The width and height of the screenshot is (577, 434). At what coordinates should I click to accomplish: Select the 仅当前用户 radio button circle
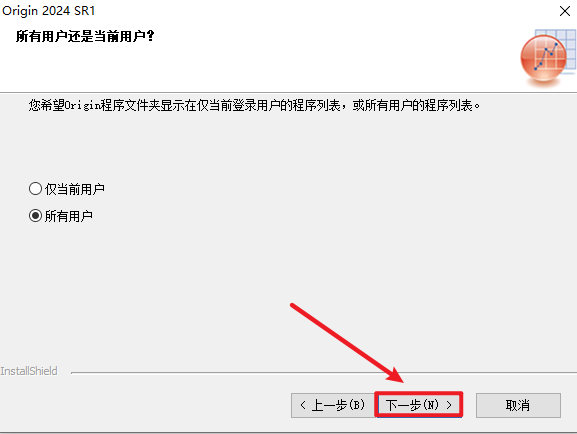[x=35, y=189]
